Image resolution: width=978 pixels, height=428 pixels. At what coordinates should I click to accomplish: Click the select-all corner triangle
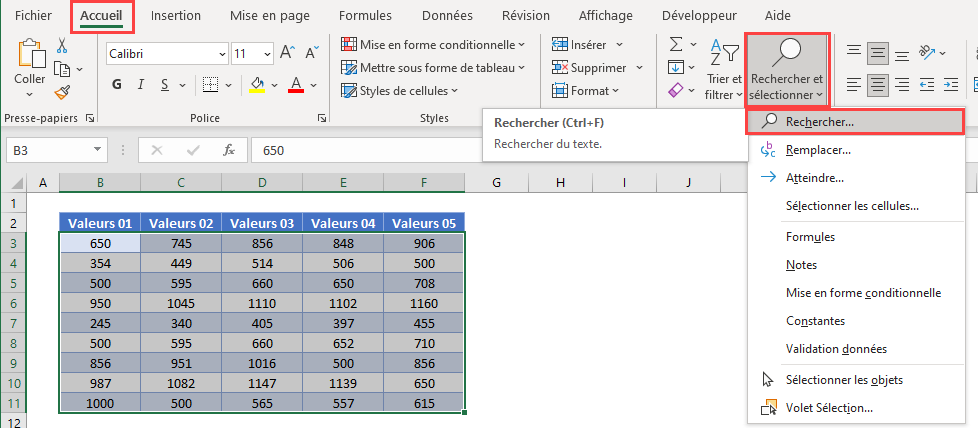click(18, 183)
